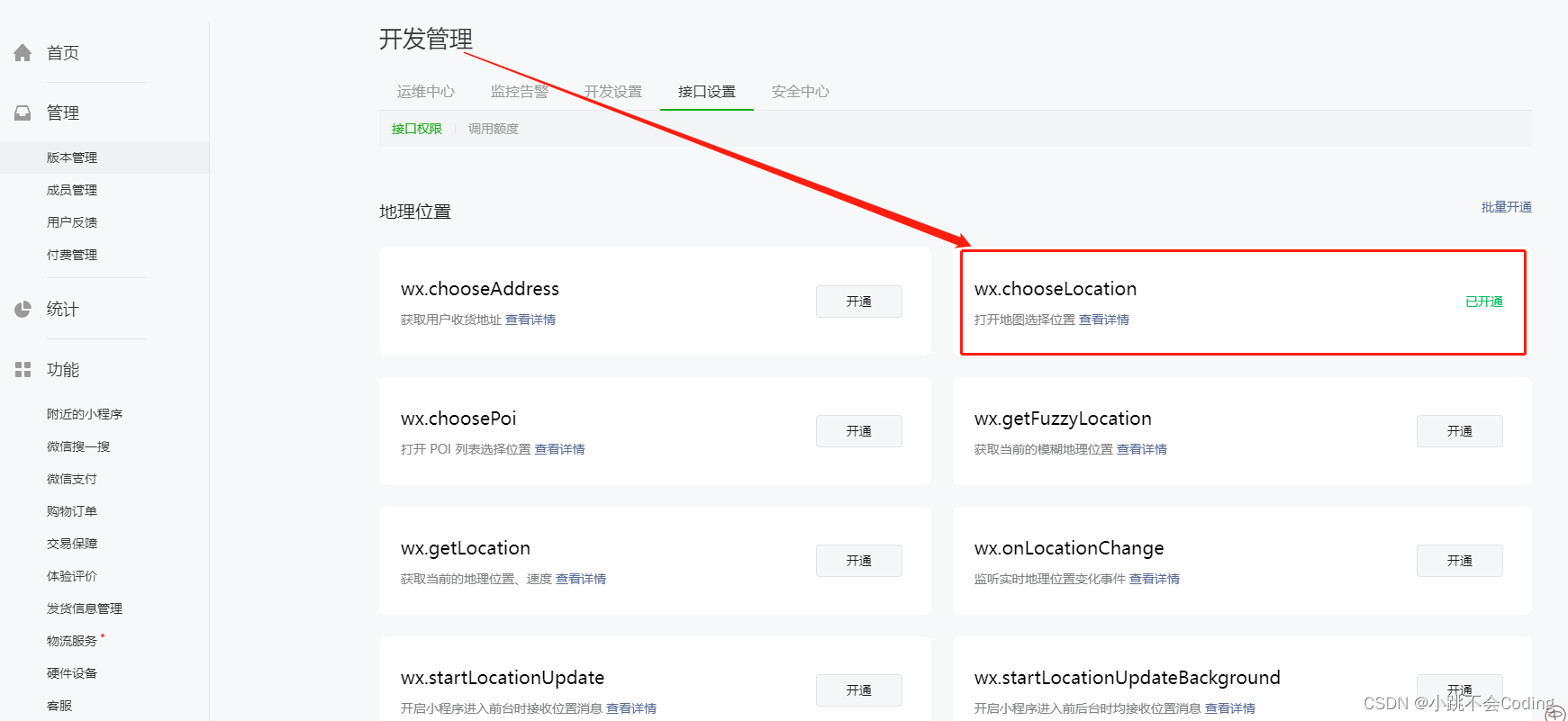Switch to the 运维中心 tab
This screenshot has width=1568, height=721.
426,92
